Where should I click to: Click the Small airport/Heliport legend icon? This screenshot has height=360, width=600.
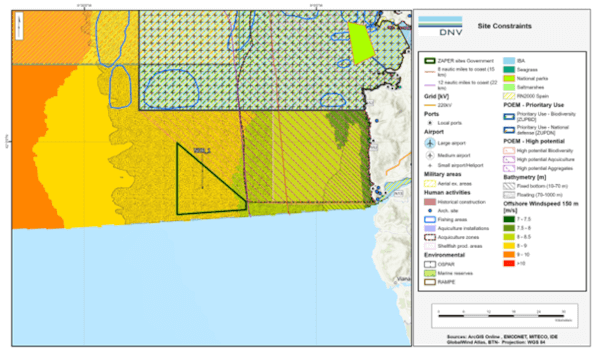430,165
